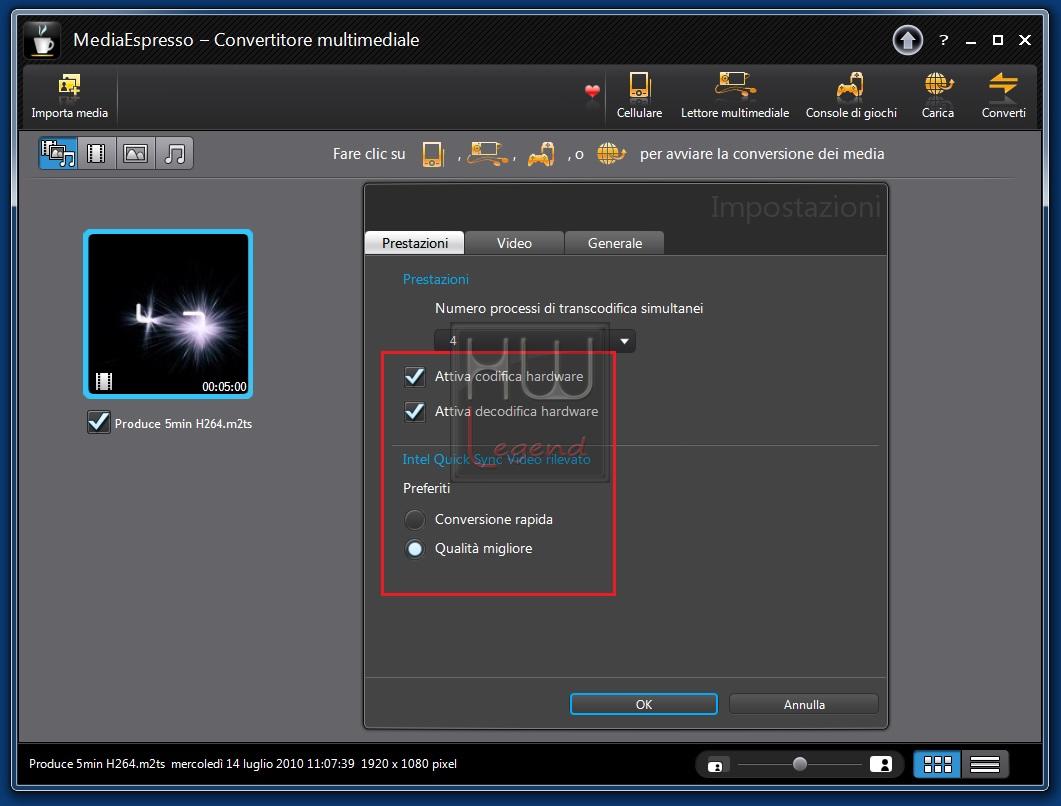
Task: Click the globe icon in hint bar
Action: 611,154
